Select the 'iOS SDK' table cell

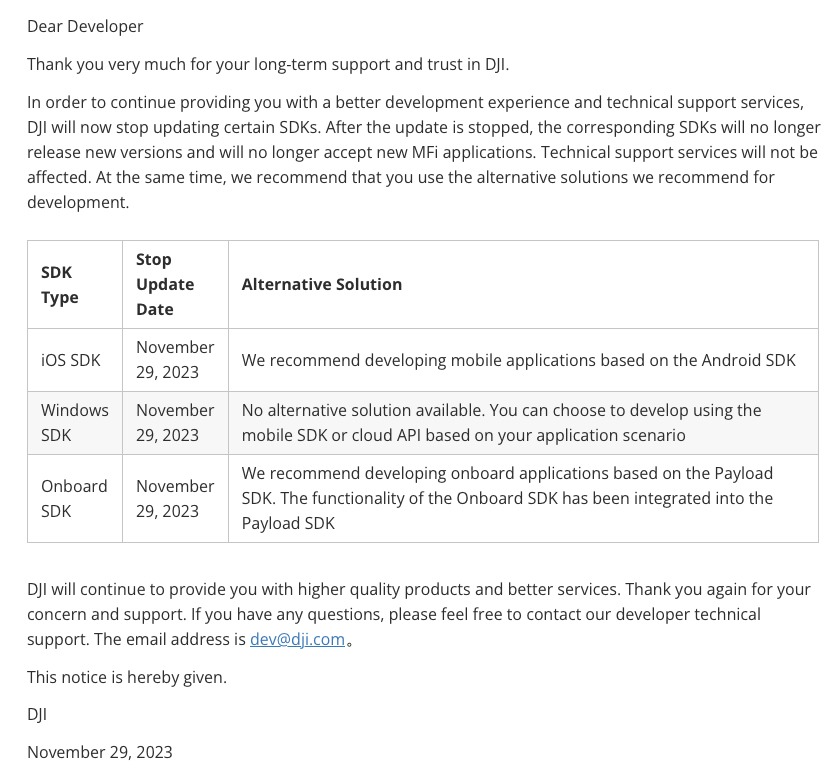click(75, 360)
